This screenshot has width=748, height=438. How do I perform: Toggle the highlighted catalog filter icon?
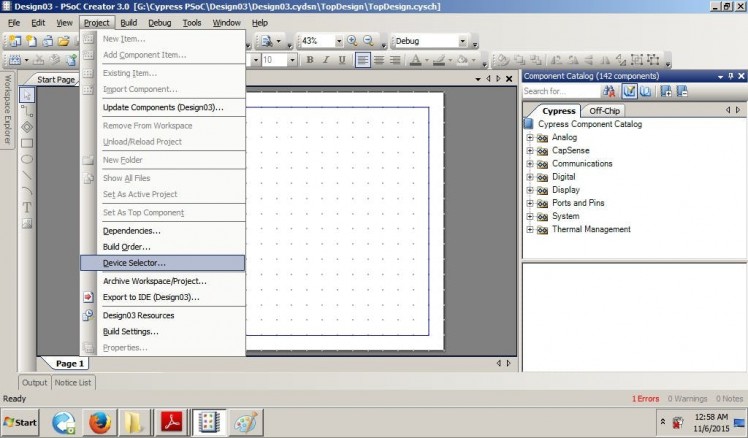629,91
